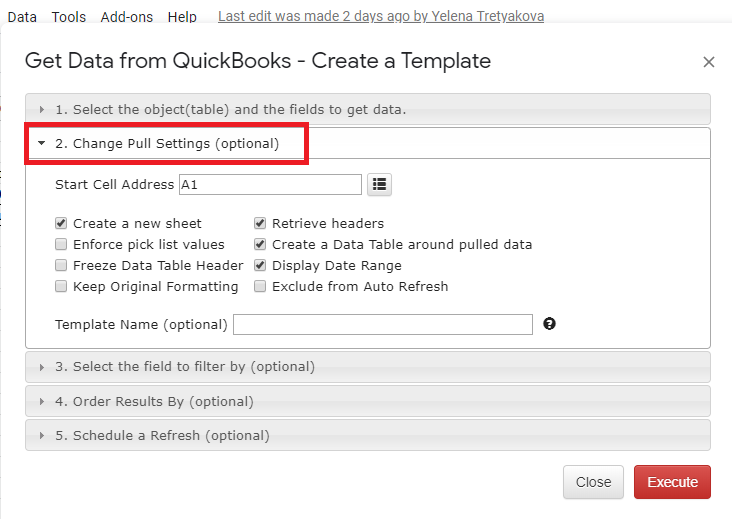Expand section 1 Select the object(table)
The image size is (732, 519).
coord(368,109)
